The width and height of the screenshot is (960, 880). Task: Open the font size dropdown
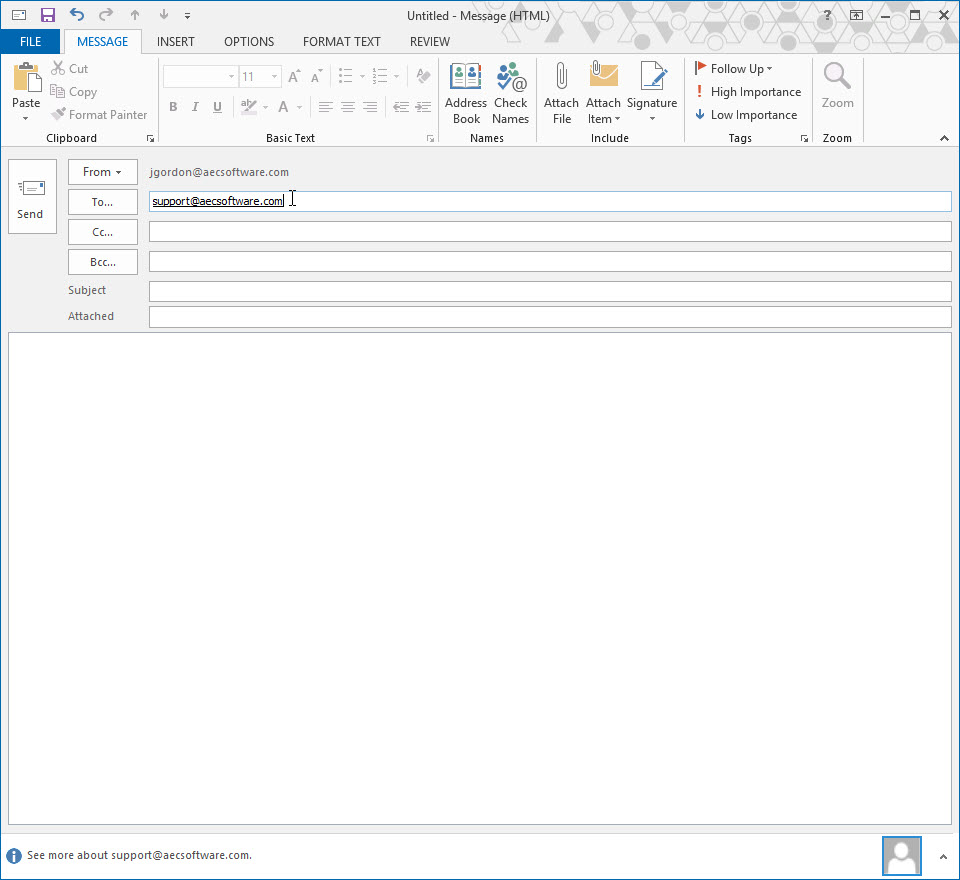tap(274, 77)
